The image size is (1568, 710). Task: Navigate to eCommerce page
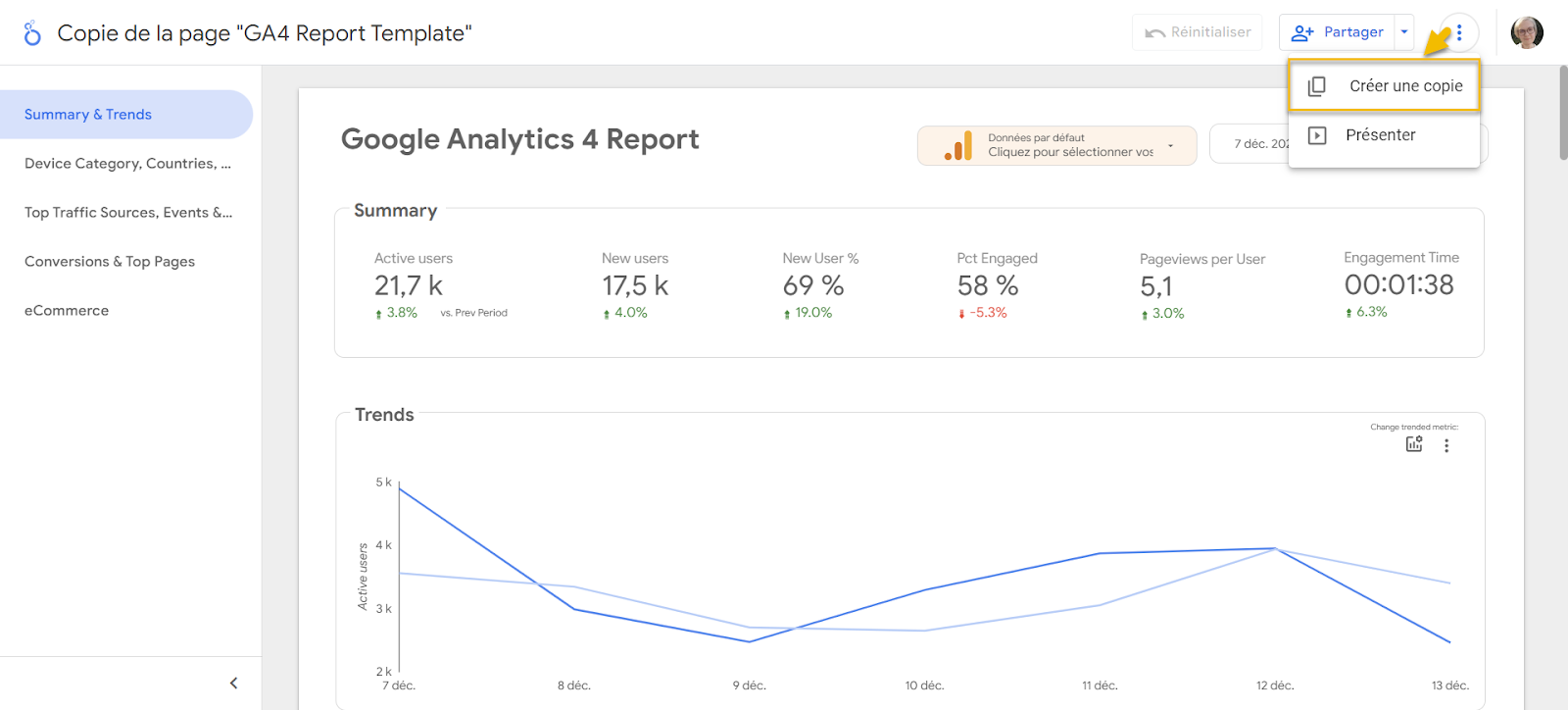[x=126, y=311]
